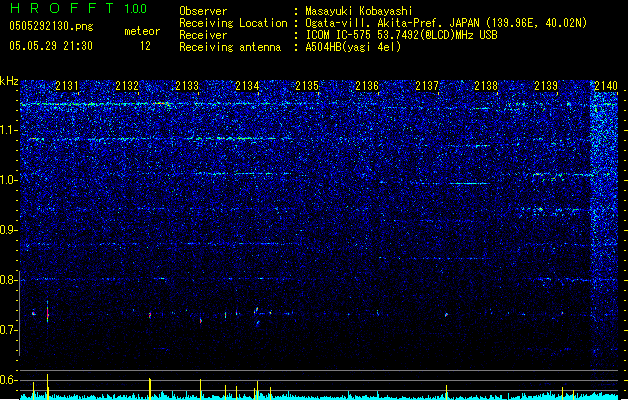Image resolution: width=629 pixels, height=400 pixels.
Task: Click the 2131 time marker
Action: [x=67, y=86]
